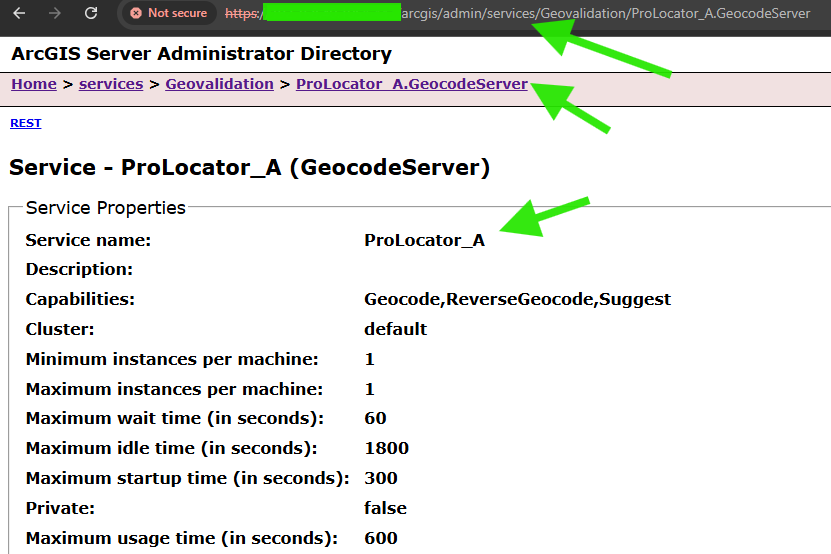Click the browser back arrow

[21, 14]
